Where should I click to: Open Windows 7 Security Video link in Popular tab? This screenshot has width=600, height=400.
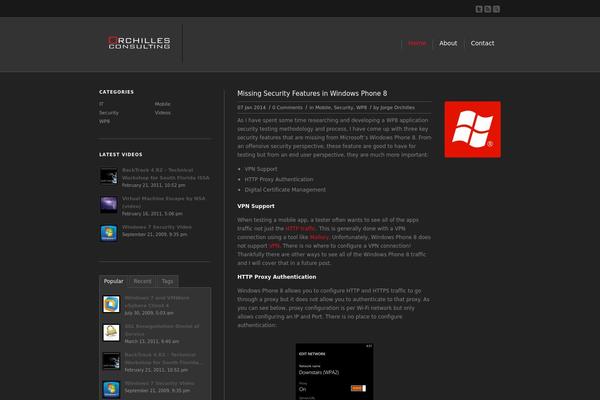click(x=160, y=383)
